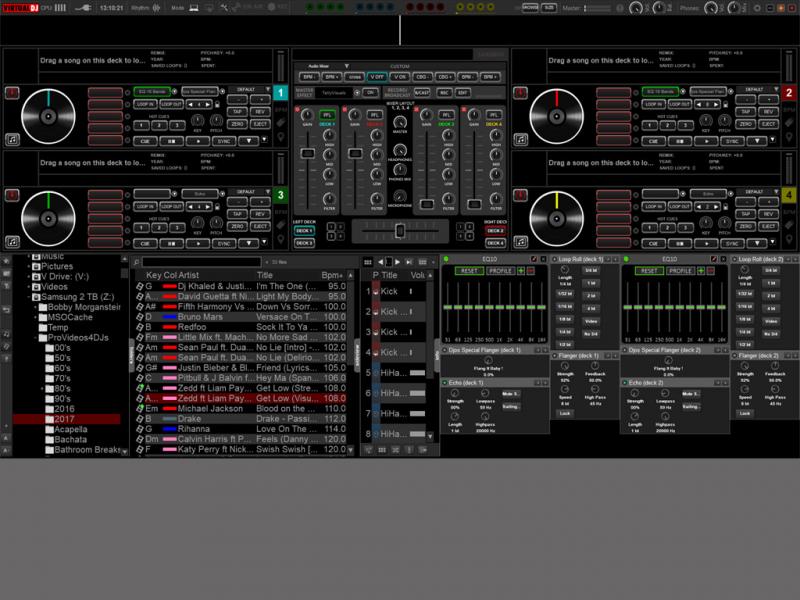Pause deck 1 with the pause button
Screen dimensions: 800x600
[x=171, y=141]
